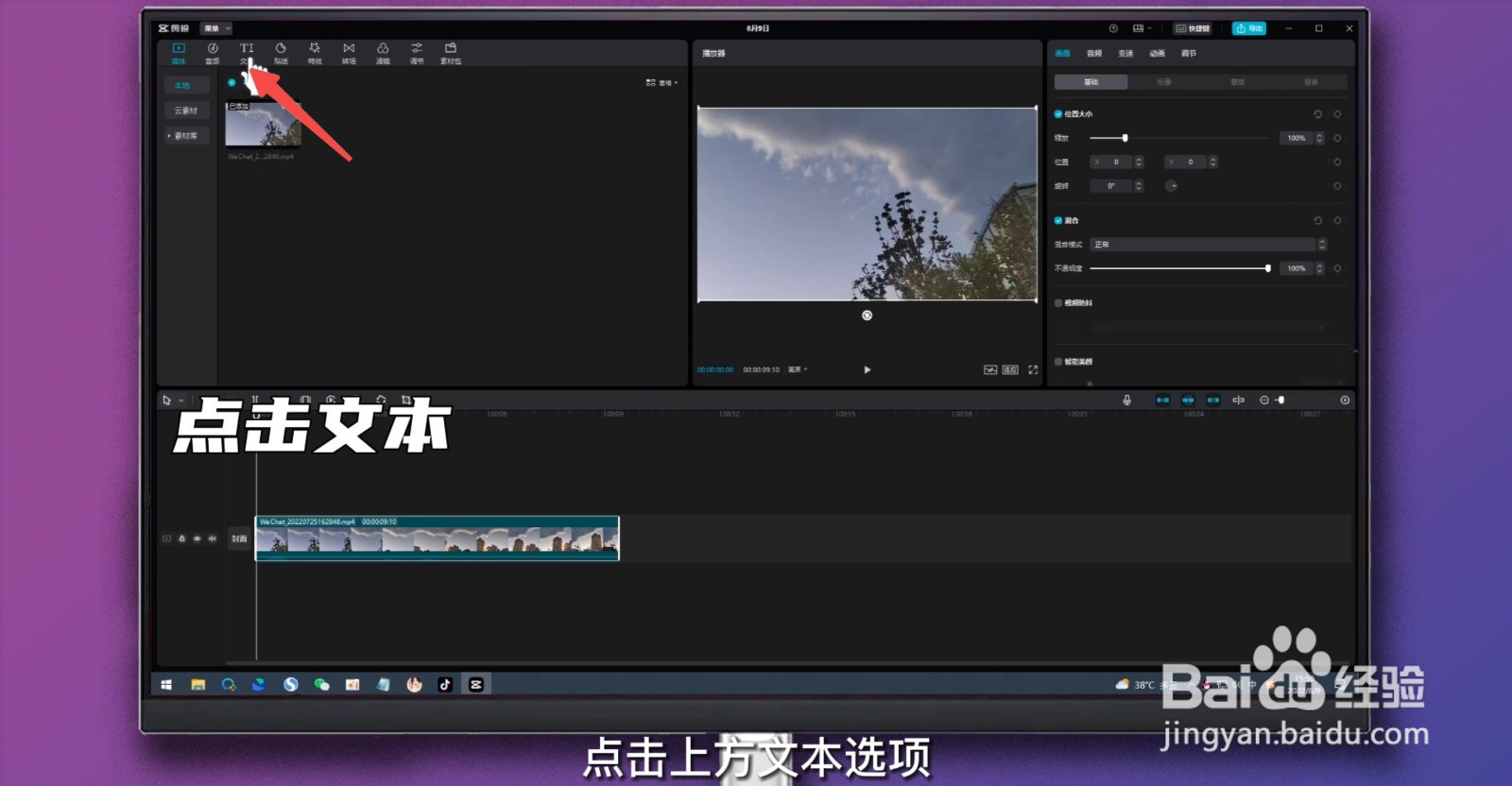The height and width of the screenshot is (786, 1512).
Task: Click the microphone record voiceover icon
Action: tap(1126, 400)
